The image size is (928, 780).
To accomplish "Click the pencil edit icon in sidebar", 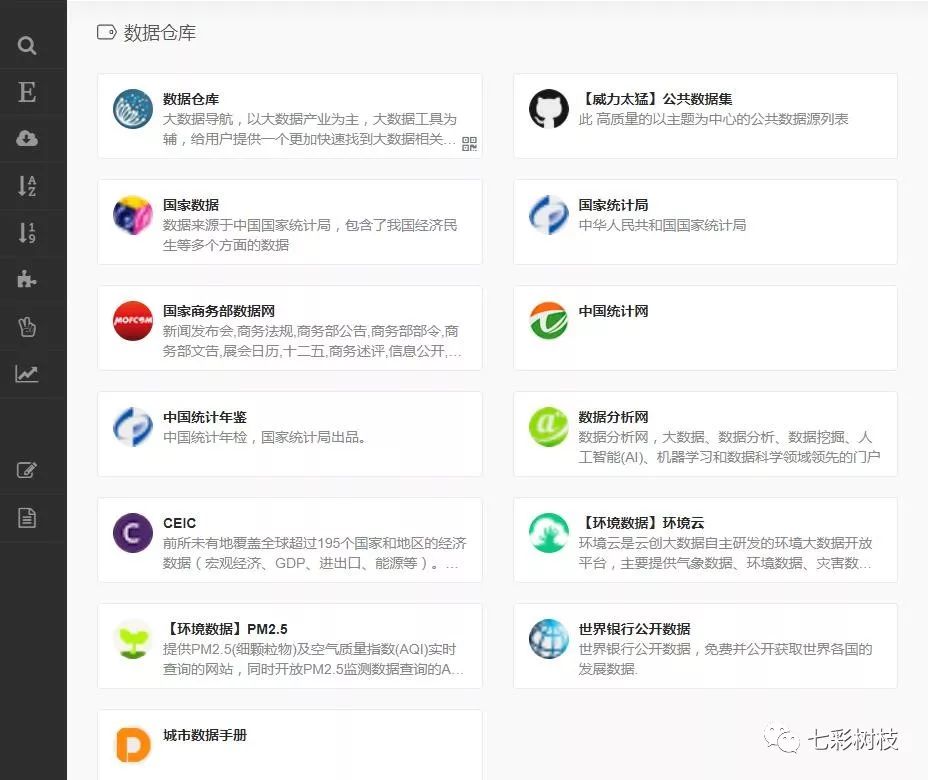I will [27, 470].
